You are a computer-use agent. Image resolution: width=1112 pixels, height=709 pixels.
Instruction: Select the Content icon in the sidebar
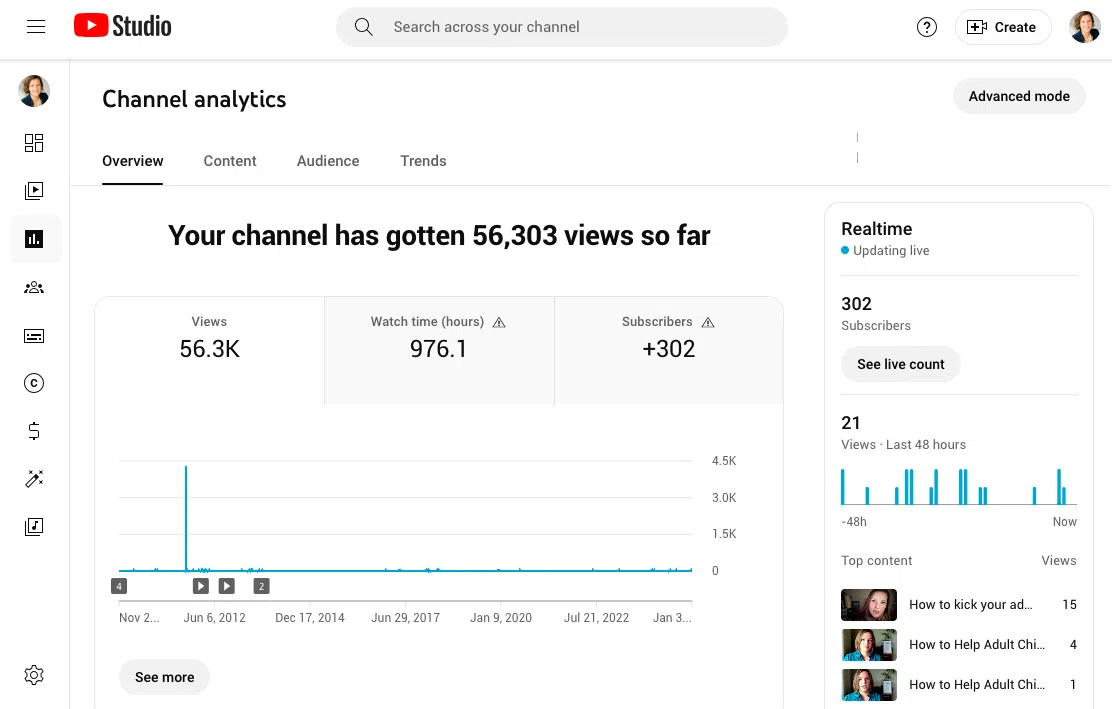(x=34, y=191)
